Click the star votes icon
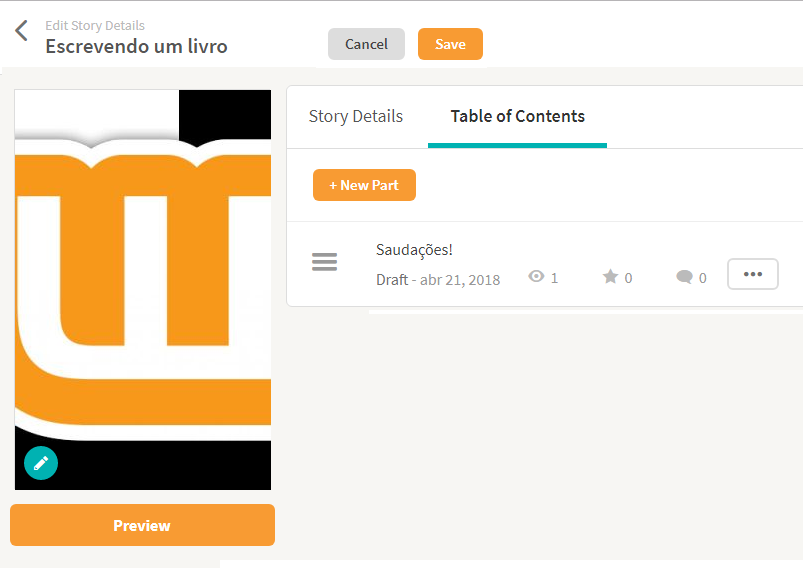 [610, 277]
